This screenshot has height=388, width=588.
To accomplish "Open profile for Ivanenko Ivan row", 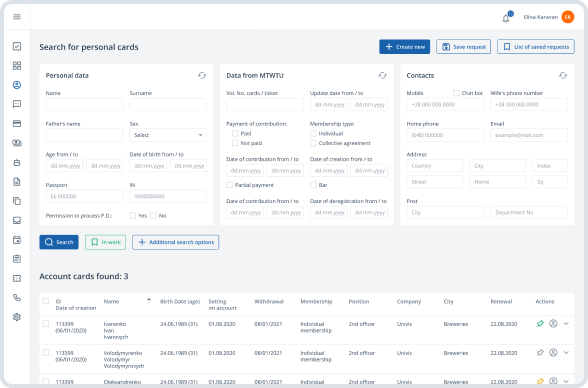I will [553, 324].
